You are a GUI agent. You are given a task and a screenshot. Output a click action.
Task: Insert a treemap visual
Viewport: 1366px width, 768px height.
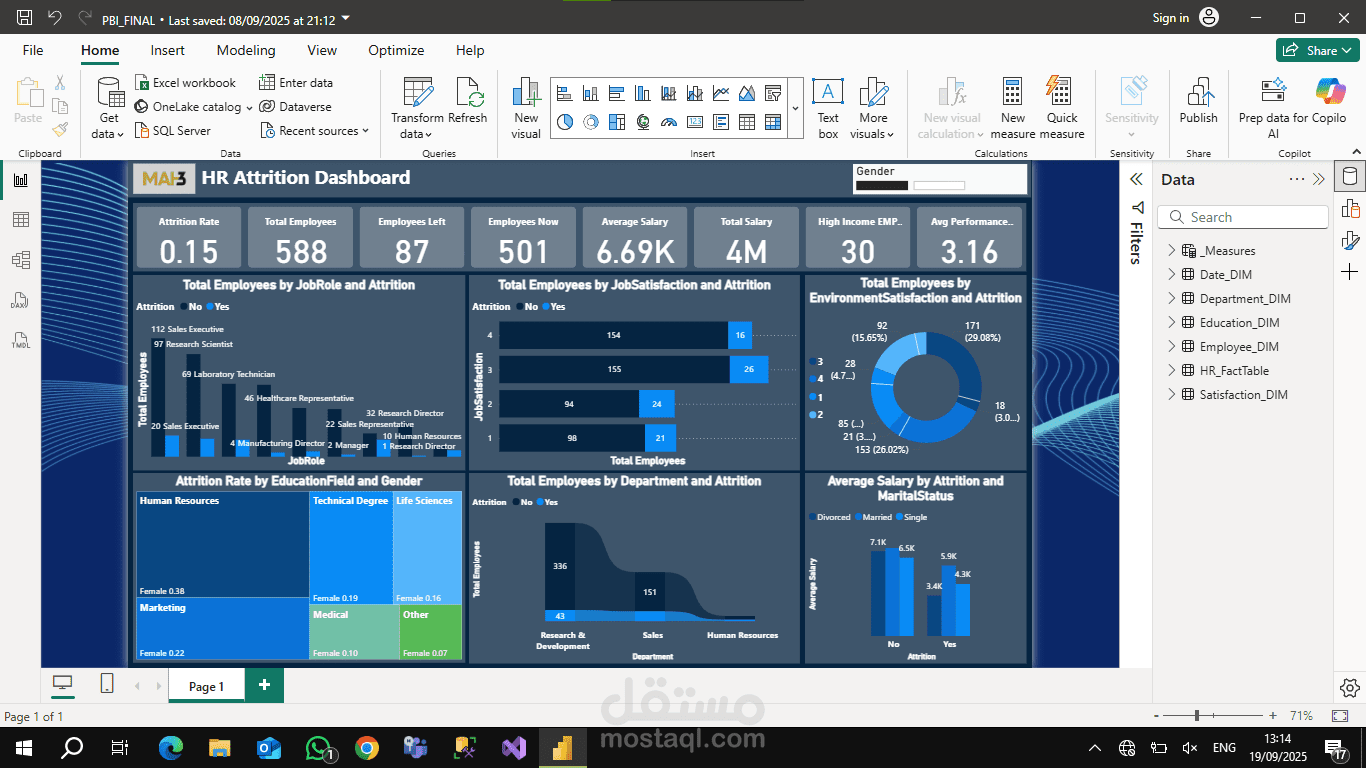[x=616, y=122]
